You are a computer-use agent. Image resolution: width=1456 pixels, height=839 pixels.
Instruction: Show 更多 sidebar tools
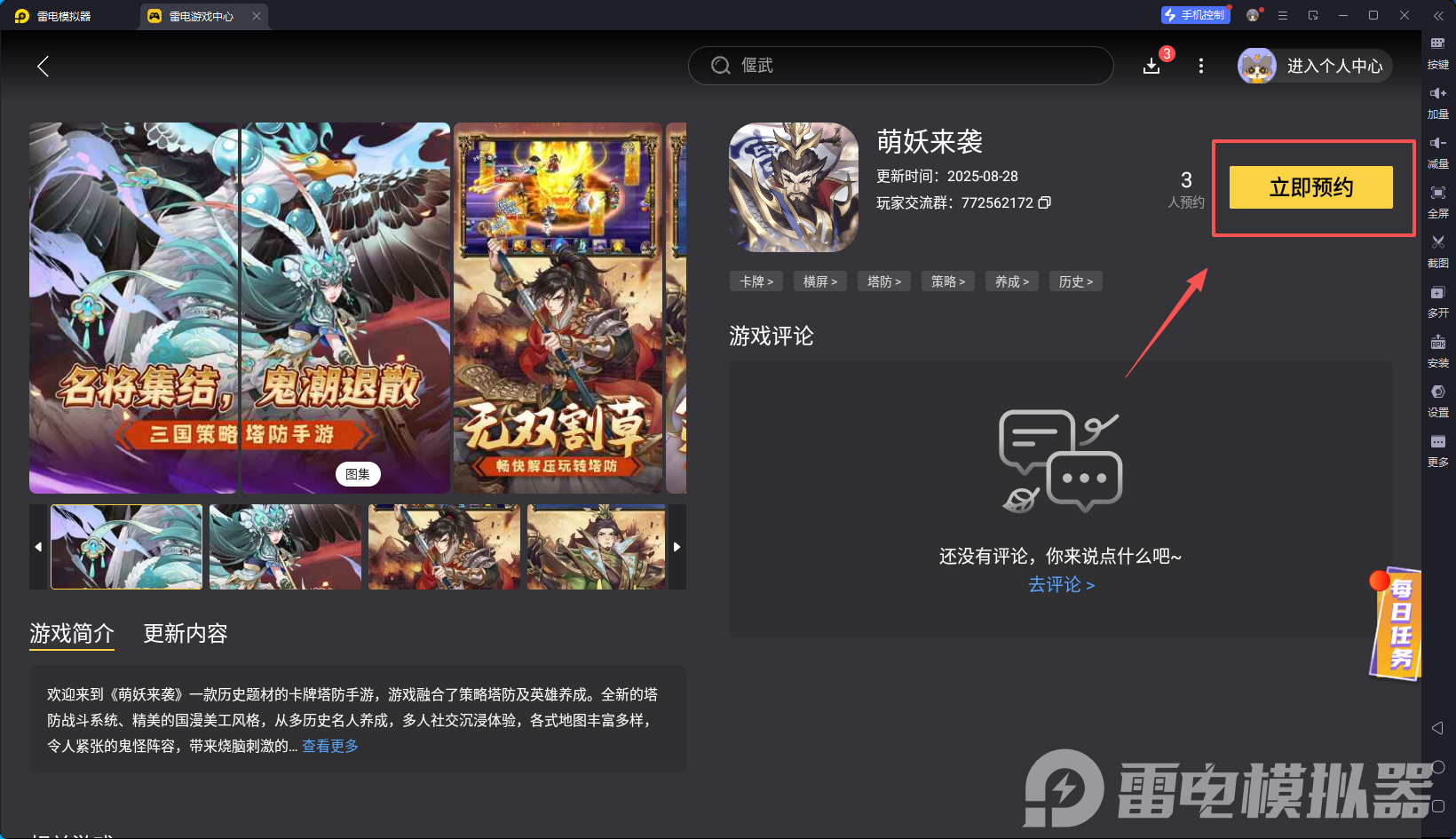tap(1438, 451)
